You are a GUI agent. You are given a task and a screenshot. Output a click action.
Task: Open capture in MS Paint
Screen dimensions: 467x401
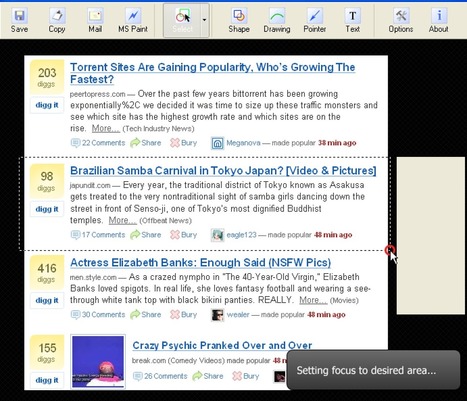(x=133, y=21)
